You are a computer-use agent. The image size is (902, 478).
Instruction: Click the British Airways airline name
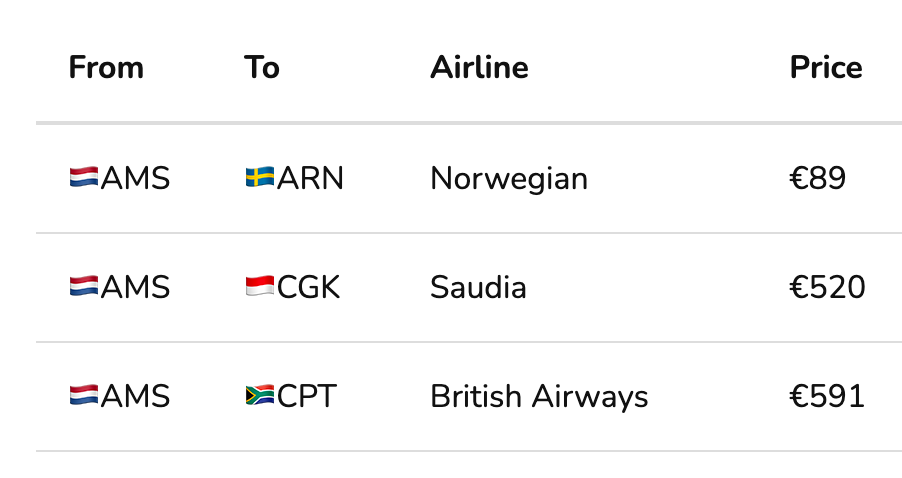tap(539, 397)
